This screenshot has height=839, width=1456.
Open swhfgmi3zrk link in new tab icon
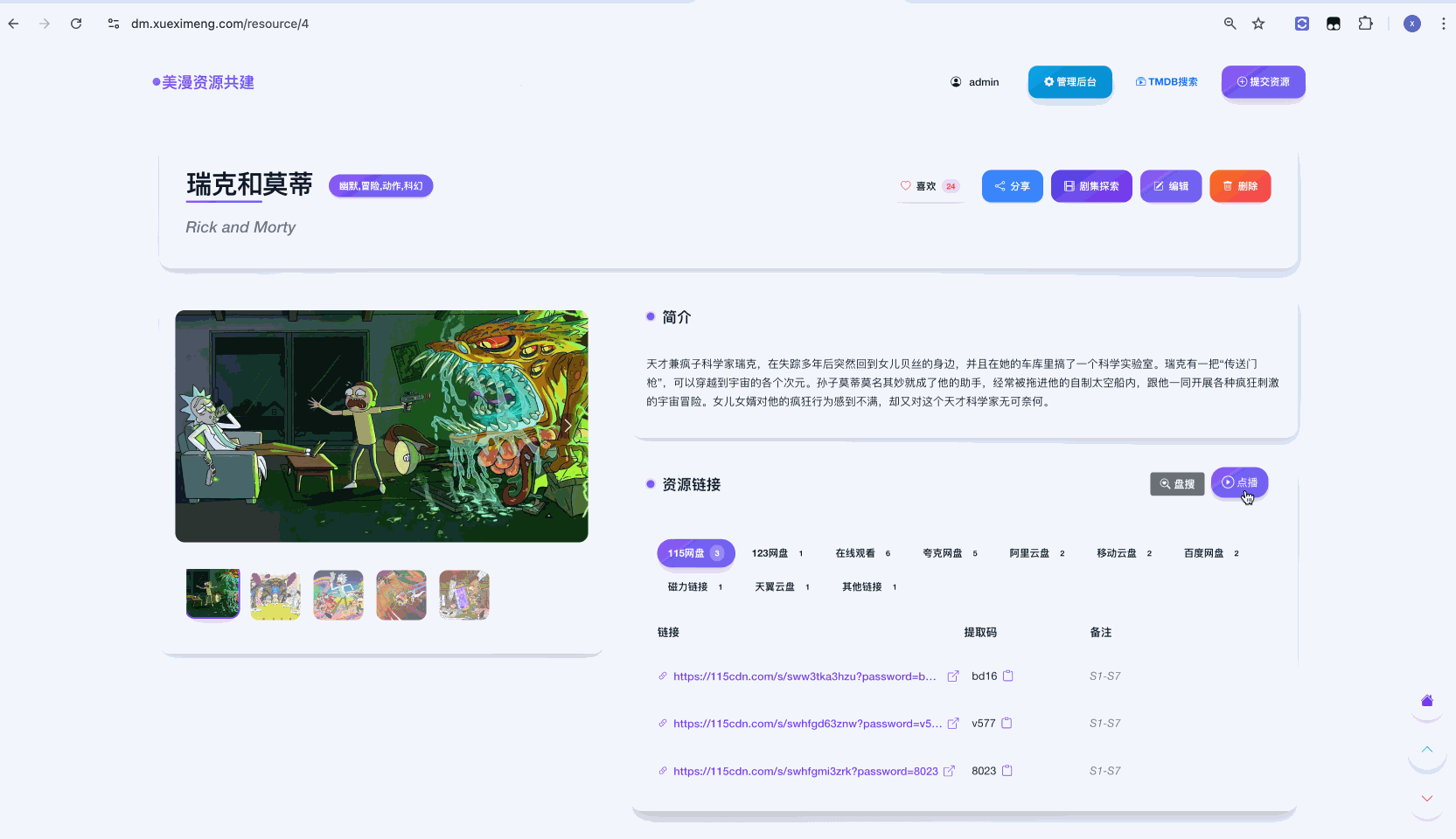tap(949, 771)
